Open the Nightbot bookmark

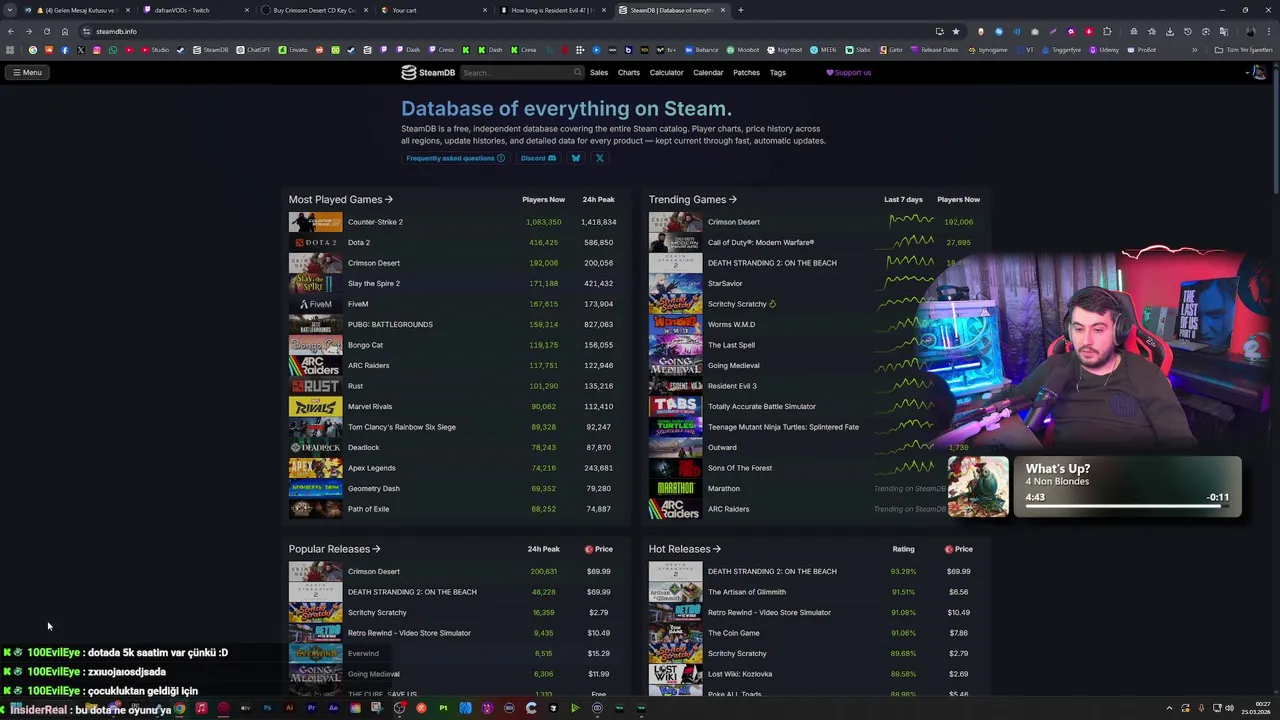pos(783,50)
